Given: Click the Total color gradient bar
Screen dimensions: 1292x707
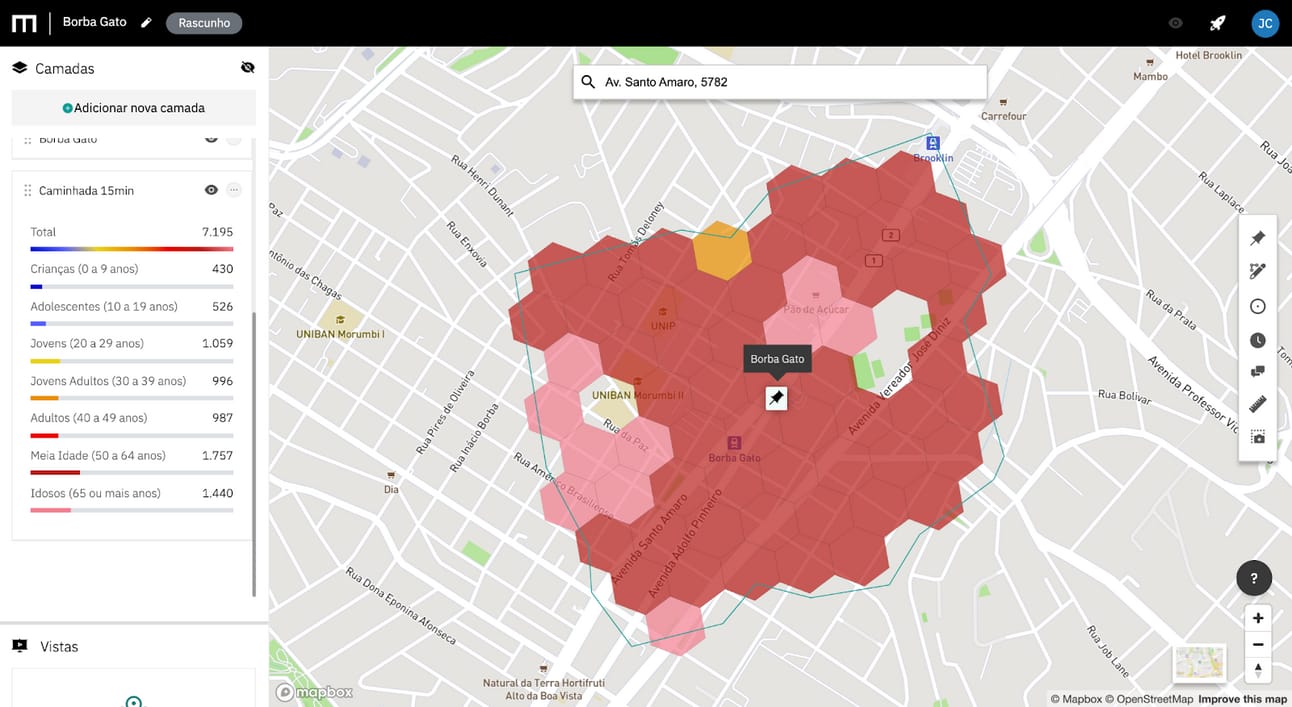Looking at the screenshot, I should point(132,248).
